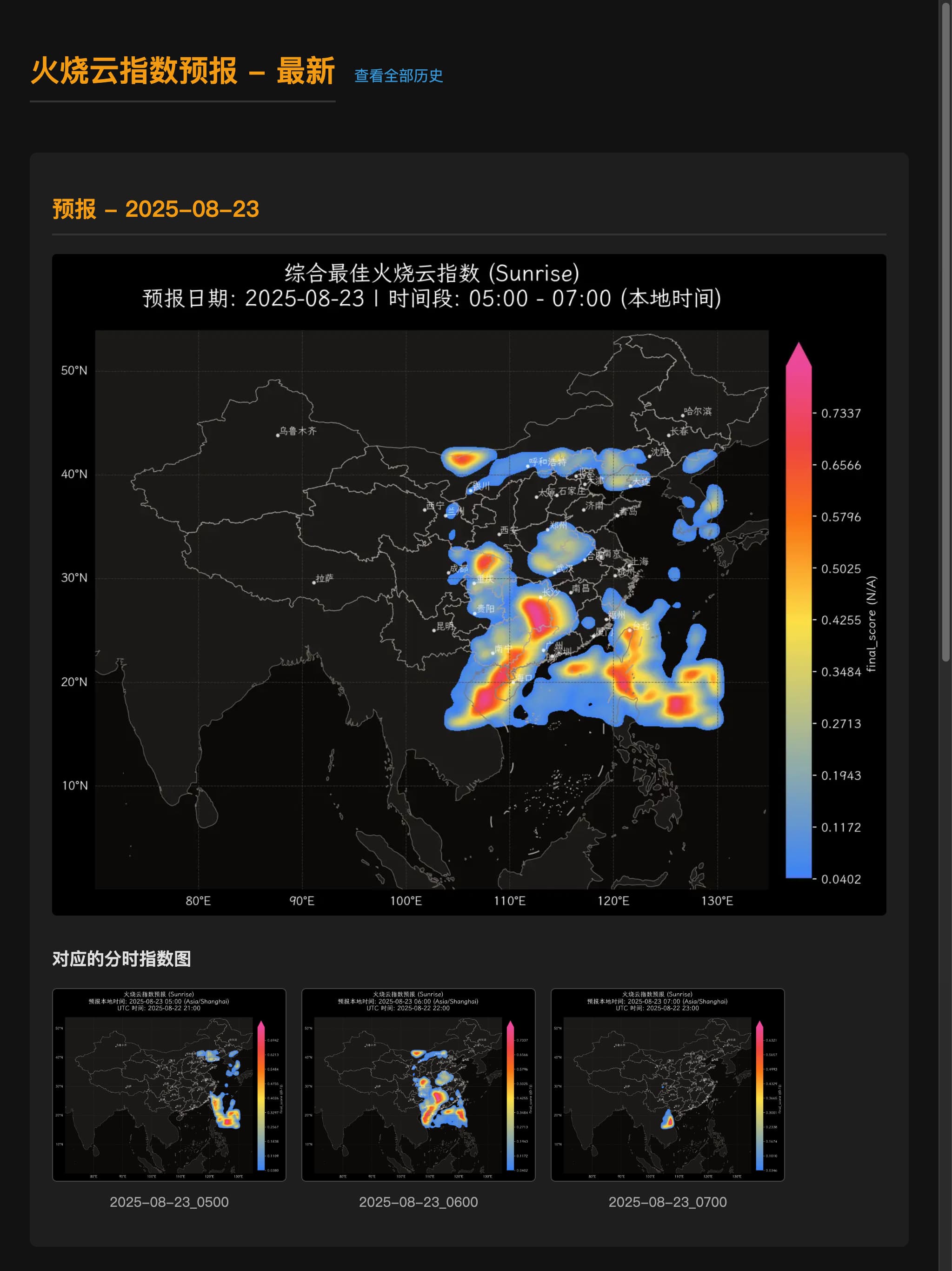Click the 预报 – 2025-08-23 section heading
This screenshot has width=952, height=1271.
click(156, 209)
